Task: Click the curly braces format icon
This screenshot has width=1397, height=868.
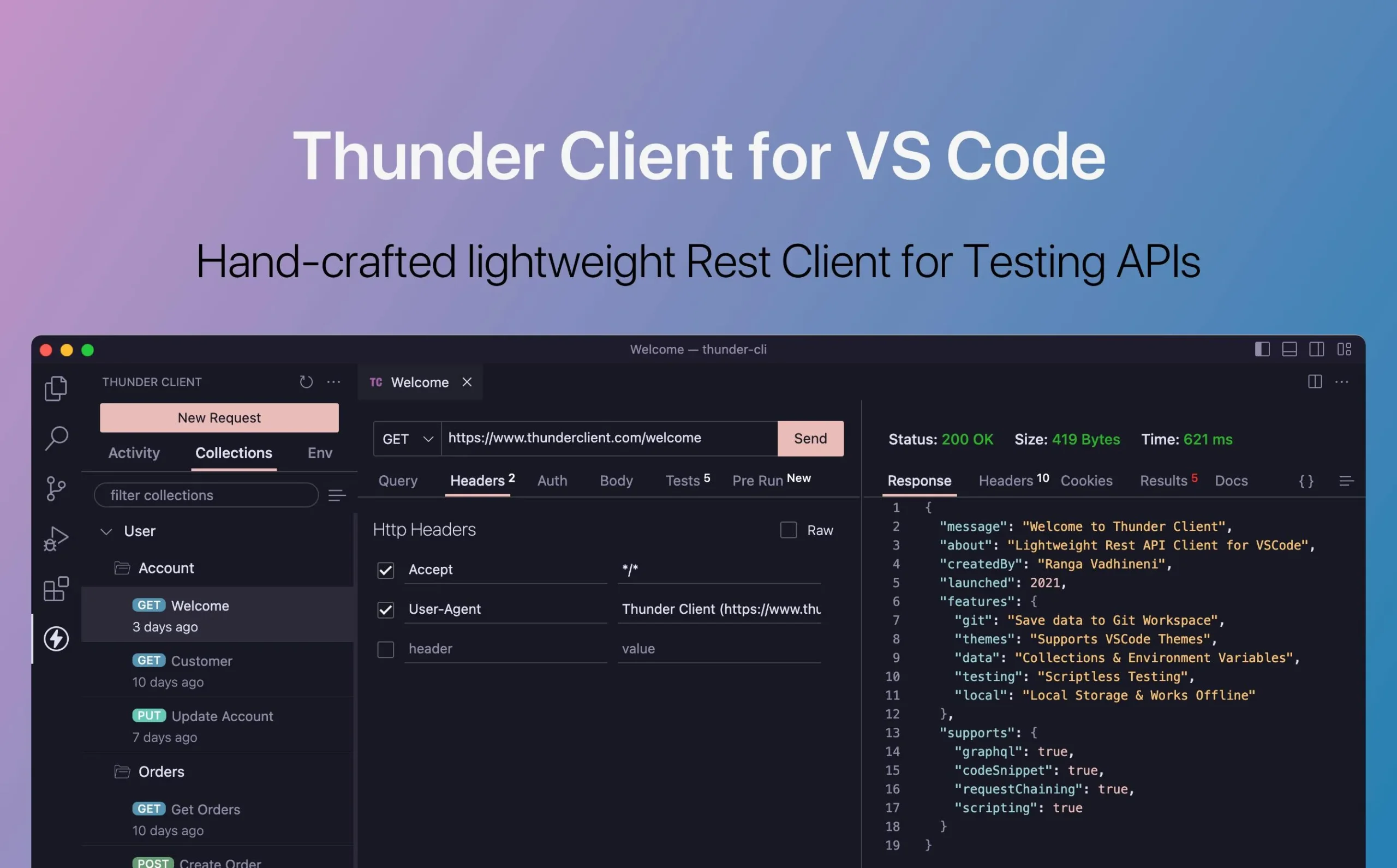Action: (1306, 481)
